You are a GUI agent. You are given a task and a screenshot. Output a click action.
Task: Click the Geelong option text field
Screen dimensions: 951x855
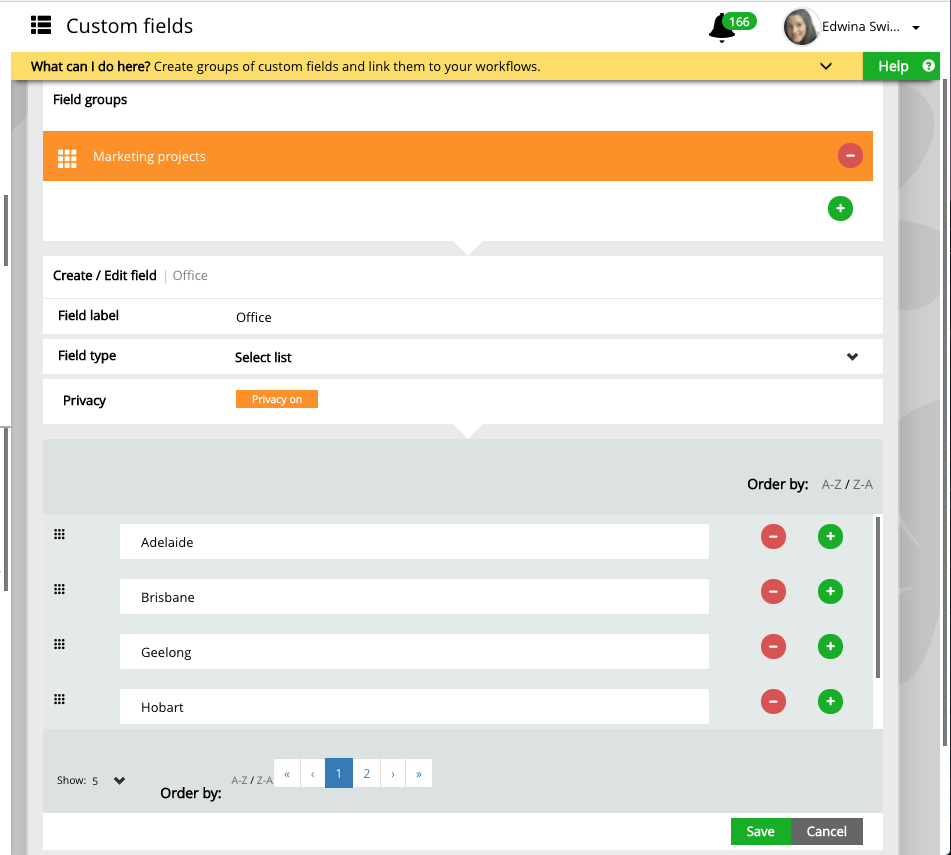coord(414,652)
